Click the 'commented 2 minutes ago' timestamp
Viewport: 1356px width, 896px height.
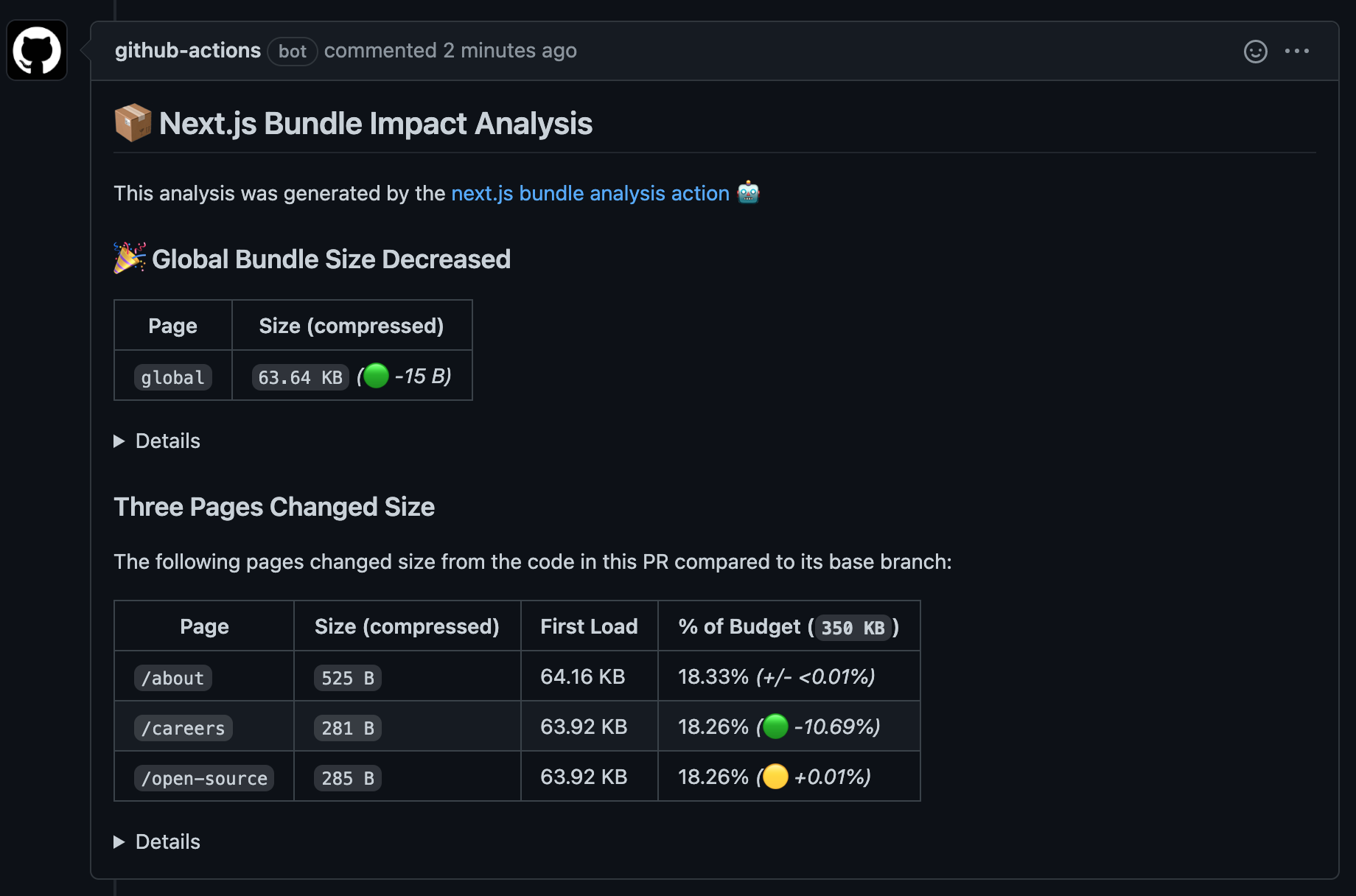450,50
